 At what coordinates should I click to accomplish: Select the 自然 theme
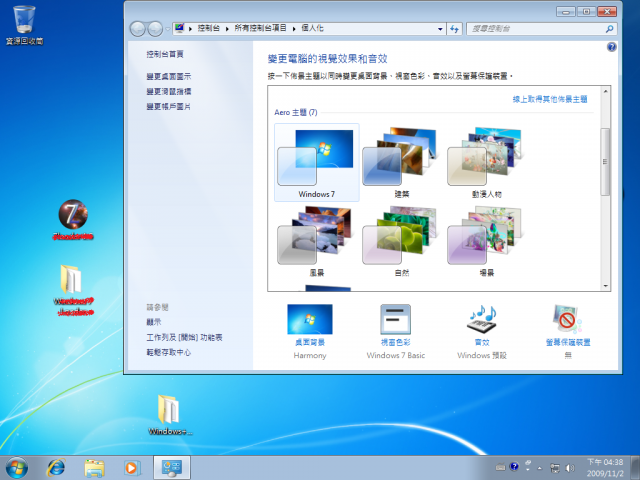click(x=401, y=242)
